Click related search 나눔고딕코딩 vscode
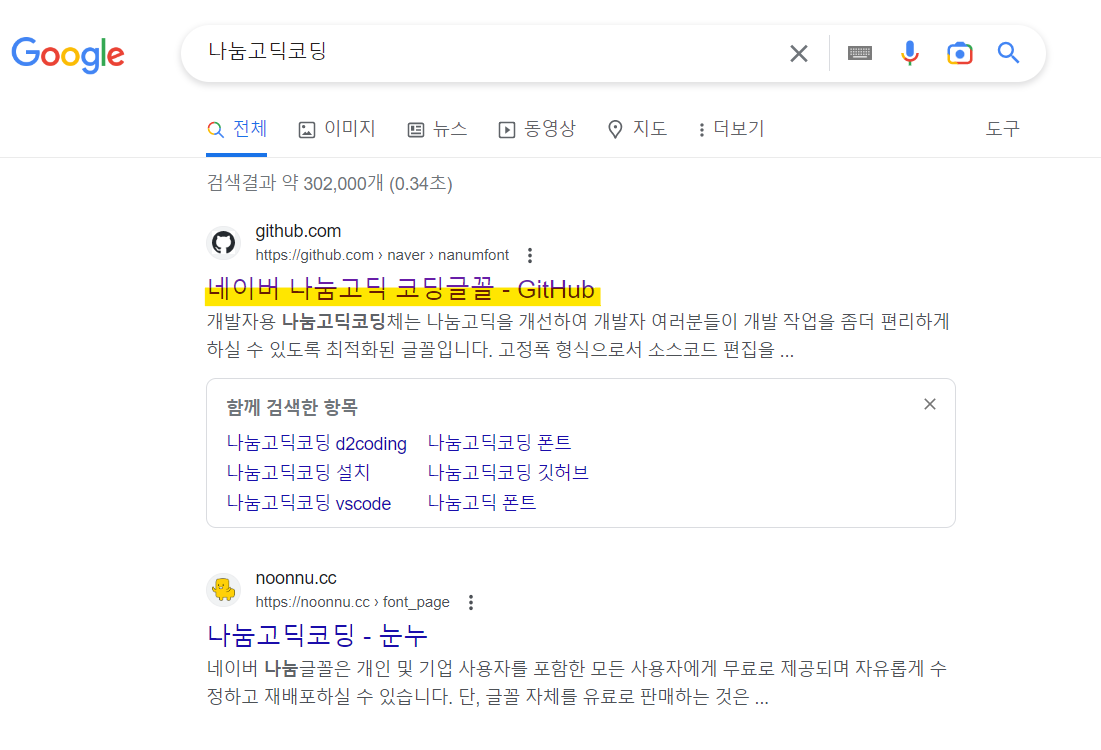The image size is (1101, 750). point(308,503)
